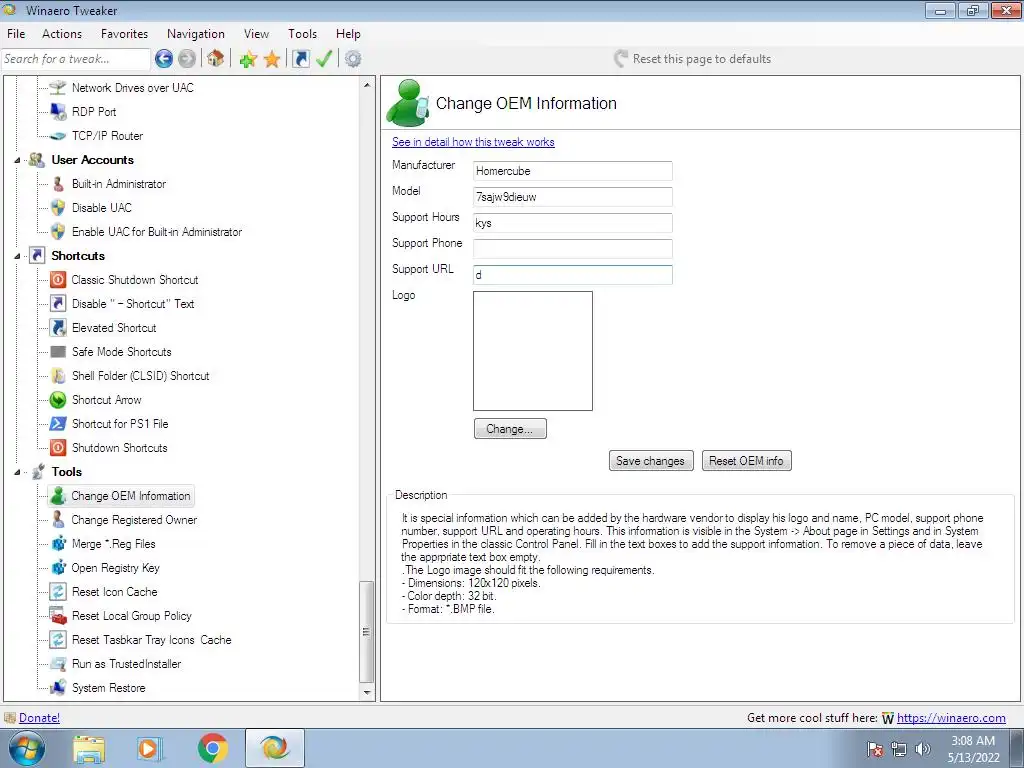Viewport: 1024px width, 768px height.
Task: Click the Disable UAC shield icon
Action: pyautogui.click(x=58, y=208)
